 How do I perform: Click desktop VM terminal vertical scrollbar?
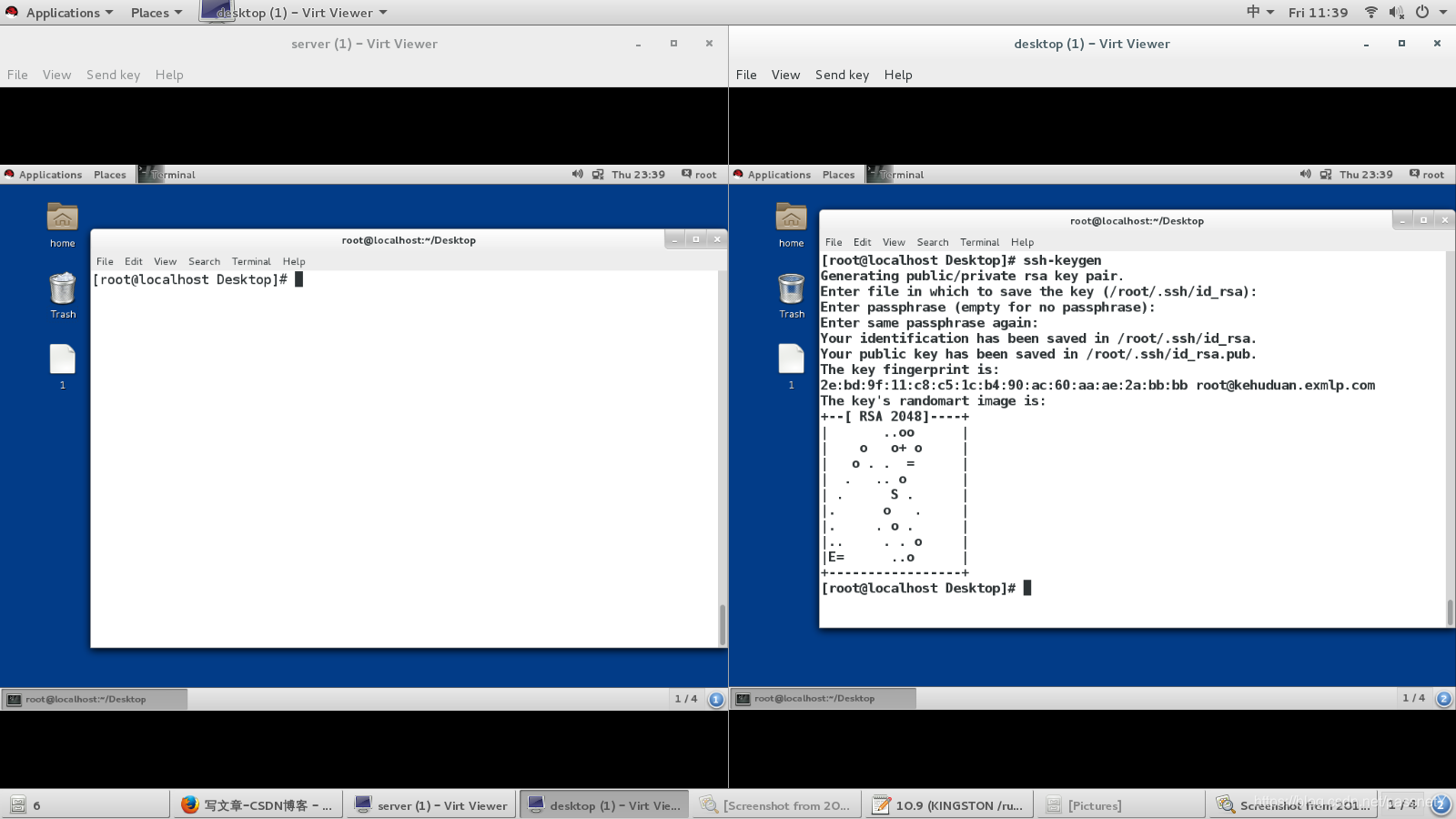click(1450, 612)
